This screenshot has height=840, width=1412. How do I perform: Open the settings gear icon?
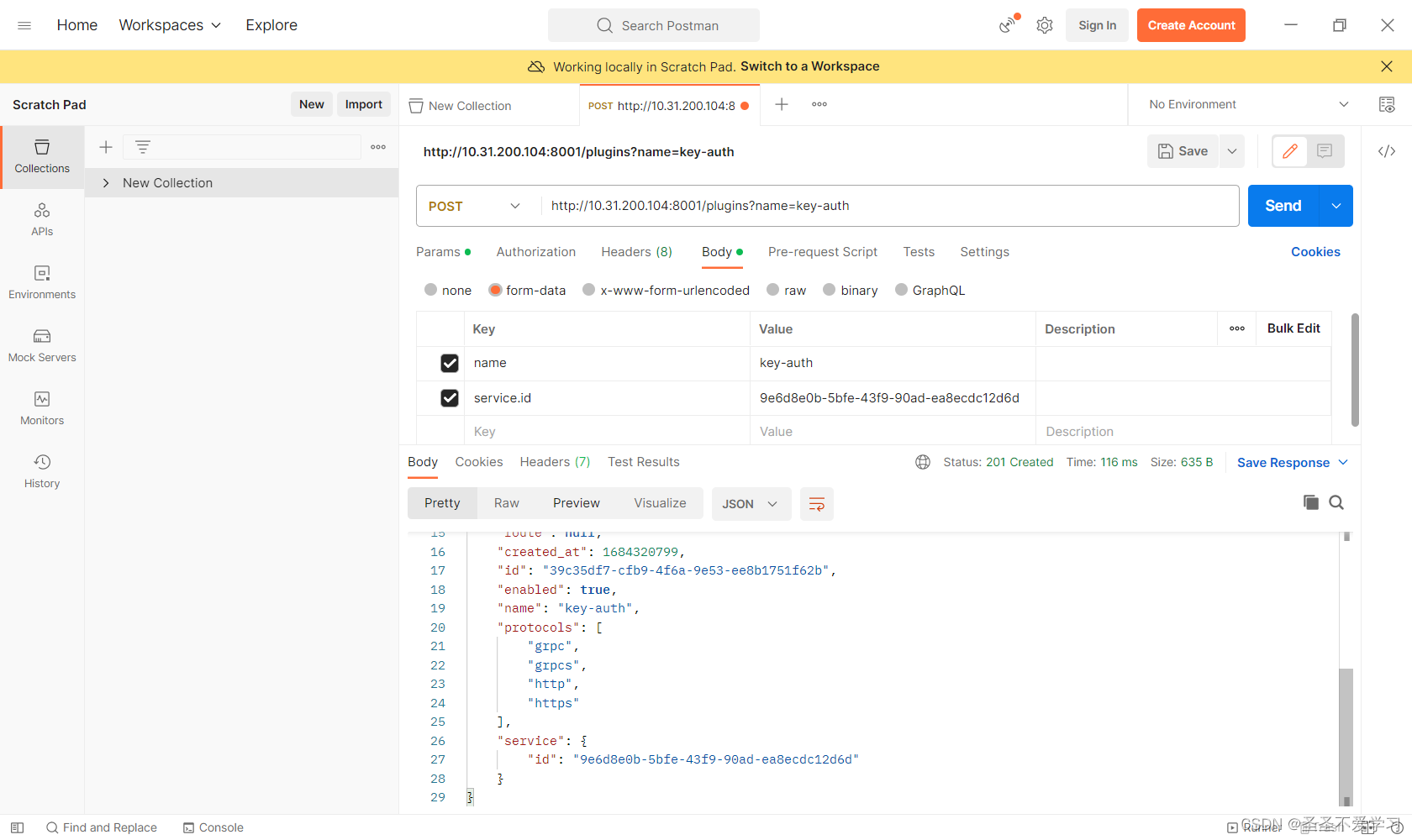[x=1045, y=25]
